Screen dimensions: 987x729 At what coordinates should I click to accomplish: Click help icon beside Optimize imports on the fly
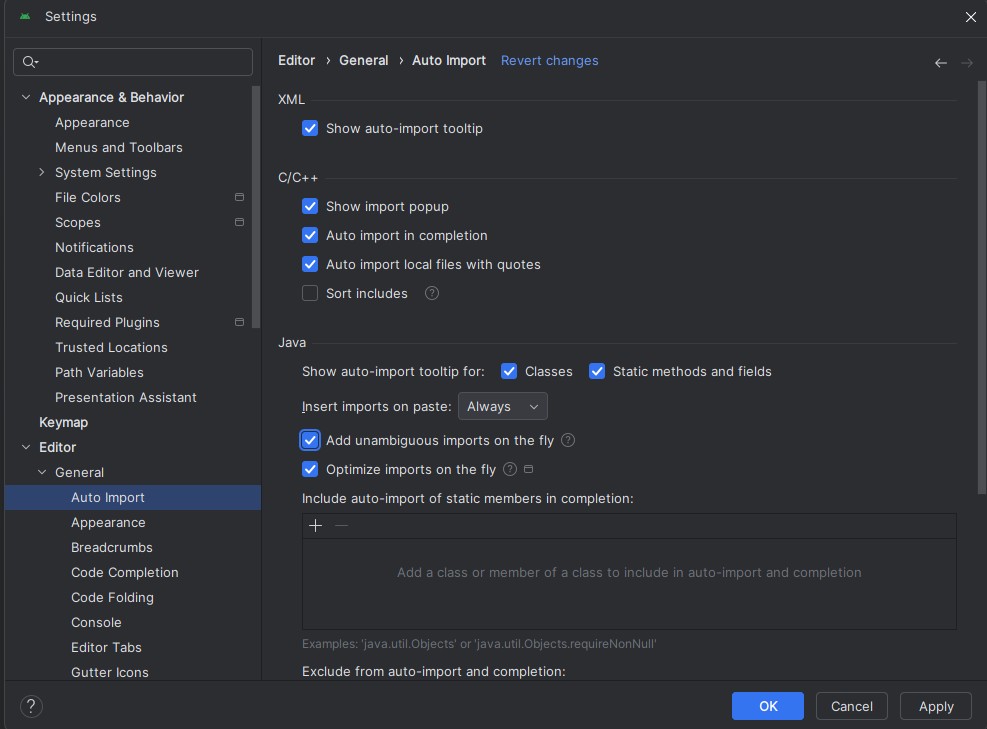click(510, 470)
